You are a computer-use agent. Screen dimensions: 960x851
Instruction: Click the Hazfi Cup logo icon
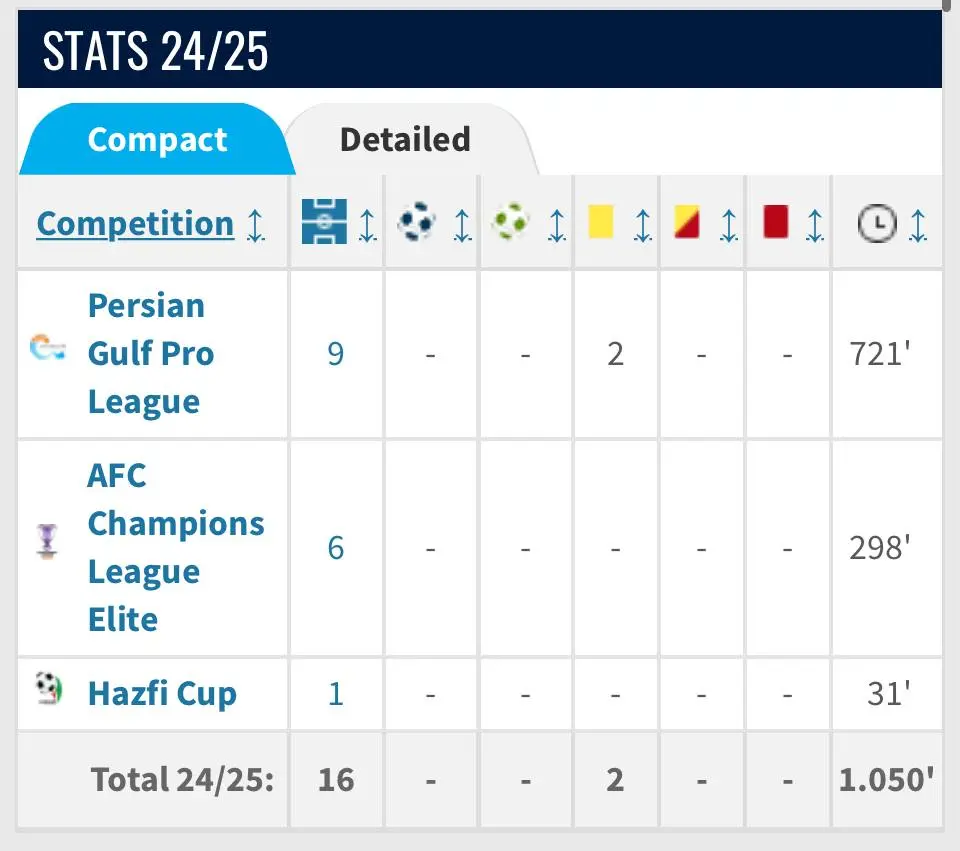coord(47,688)
